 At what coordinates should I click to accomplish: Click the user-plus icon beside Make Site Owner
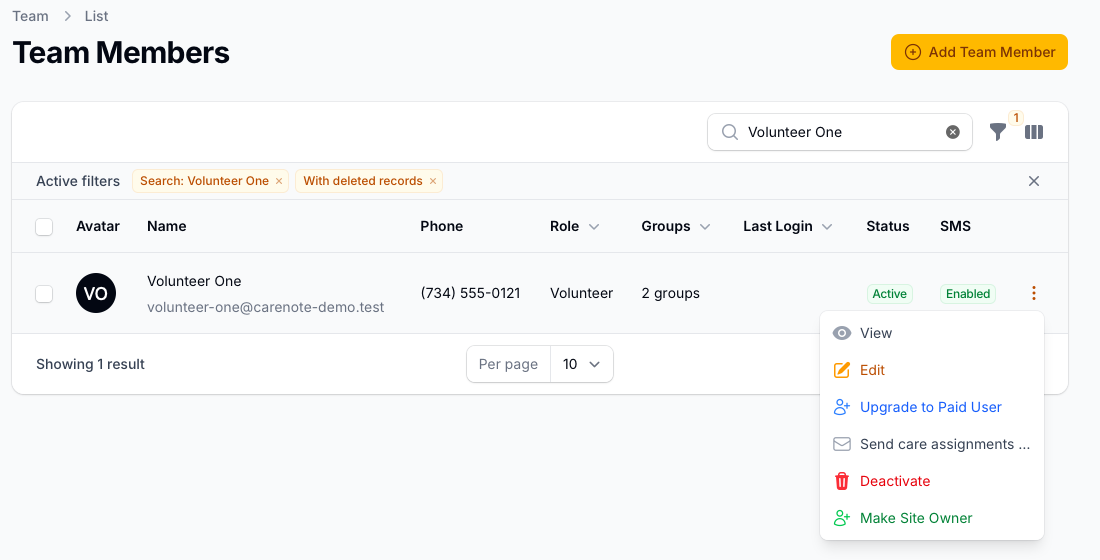pos(841,519)
